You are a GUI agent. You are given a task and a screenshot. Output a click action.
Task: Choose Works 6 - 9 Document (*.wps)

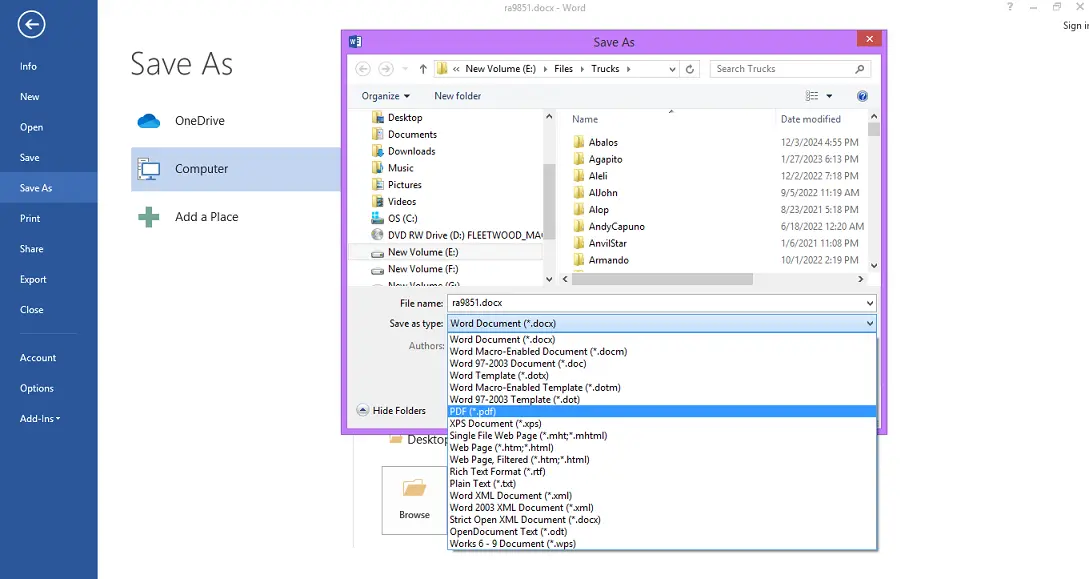click(661, 544)
